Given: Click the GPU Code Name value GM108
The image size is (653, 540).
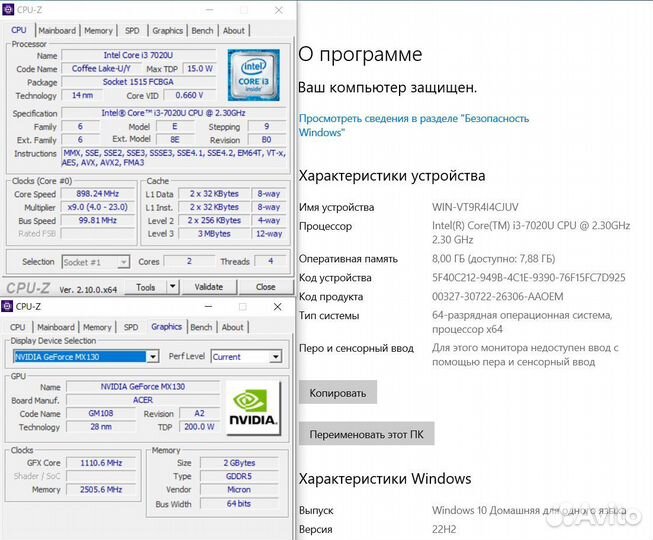Looking at the screenshot, I should pos(101,413).
